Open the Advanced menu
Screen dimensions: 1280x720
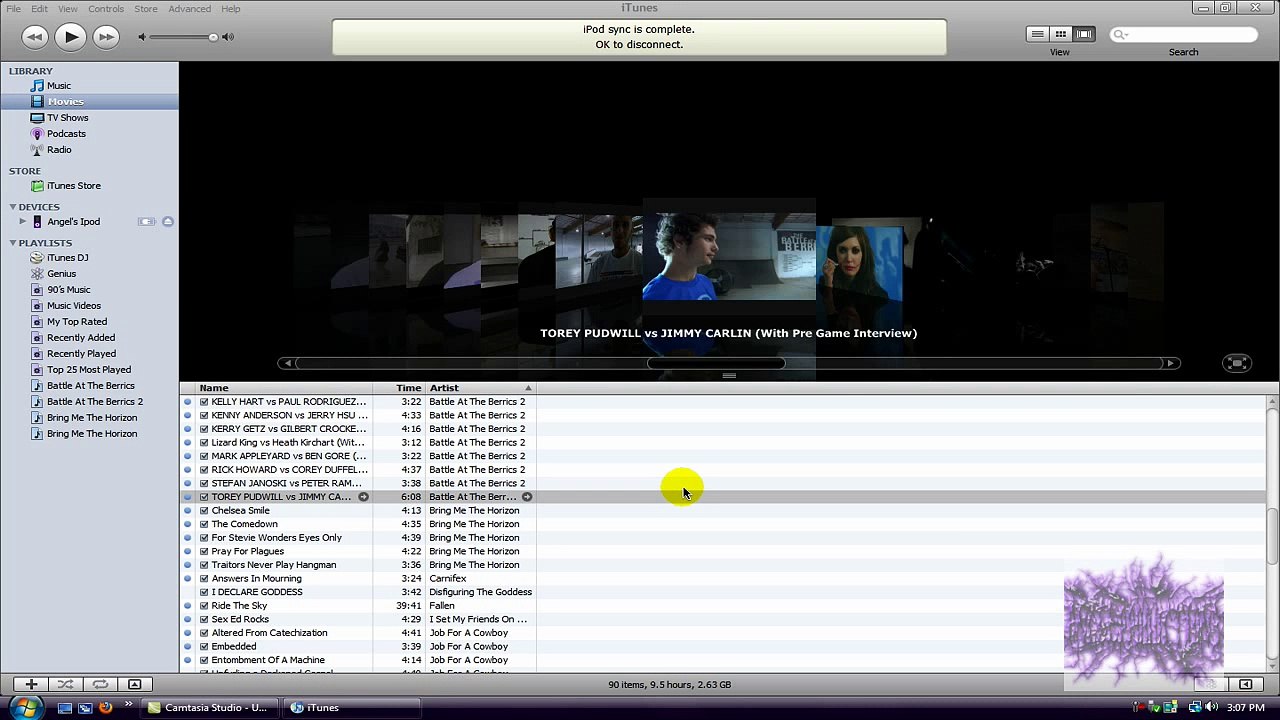click(x=189, y=9)
